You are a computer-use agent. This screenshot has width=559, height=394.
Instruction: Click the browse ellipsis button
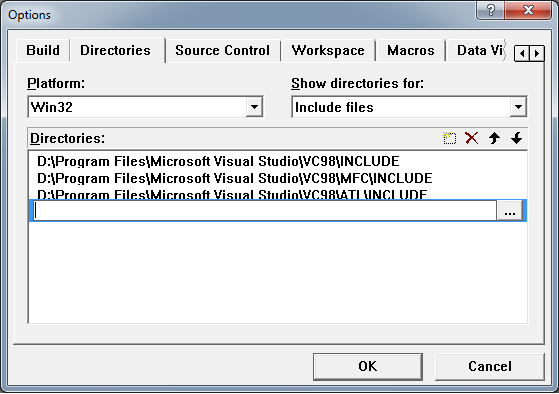coord(510,211)
